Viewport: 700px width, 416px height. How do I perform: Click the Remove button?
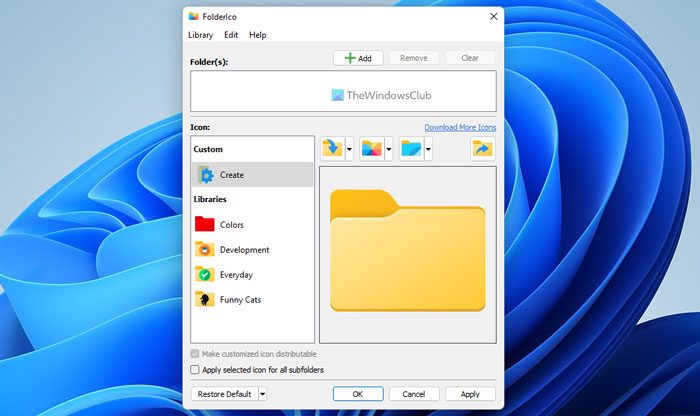click(414, 58)
